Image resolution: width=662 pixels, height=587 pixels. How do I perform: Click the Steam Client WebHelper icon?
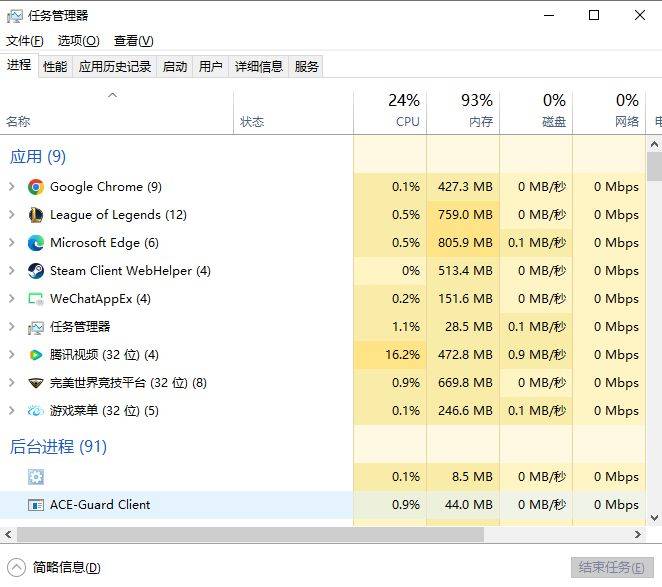click(36, 271)
